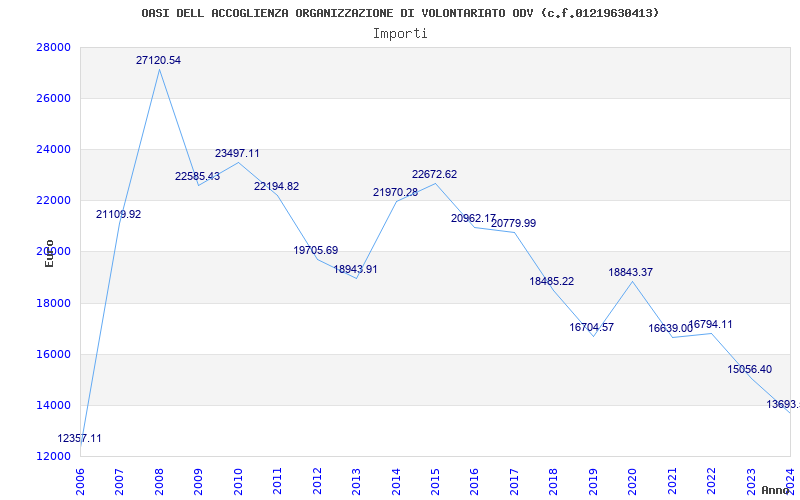800x500 pixels.
Task: Click the chart title mentioning OASI DELL ACCOGLIENZA
Action: (400, 13)
